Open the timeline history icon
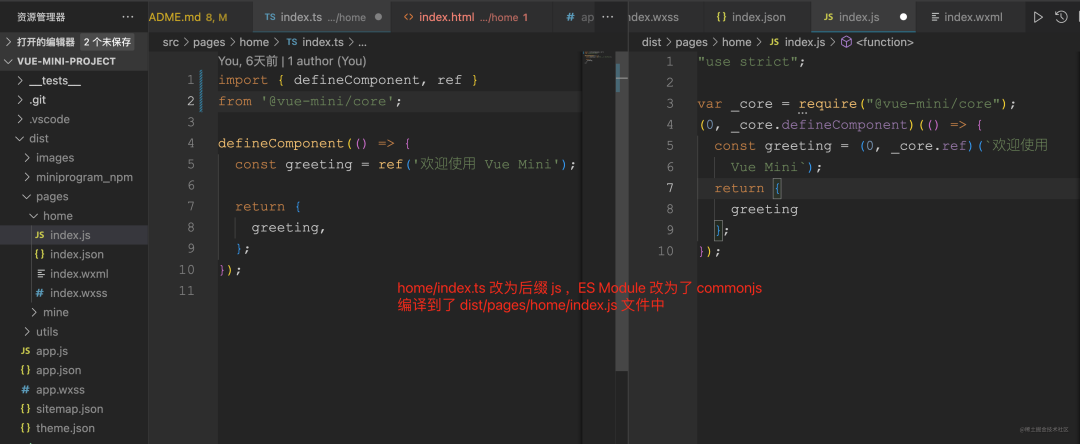The image size is (1080, 444). pyautogui.click(x=1061, y=17)
